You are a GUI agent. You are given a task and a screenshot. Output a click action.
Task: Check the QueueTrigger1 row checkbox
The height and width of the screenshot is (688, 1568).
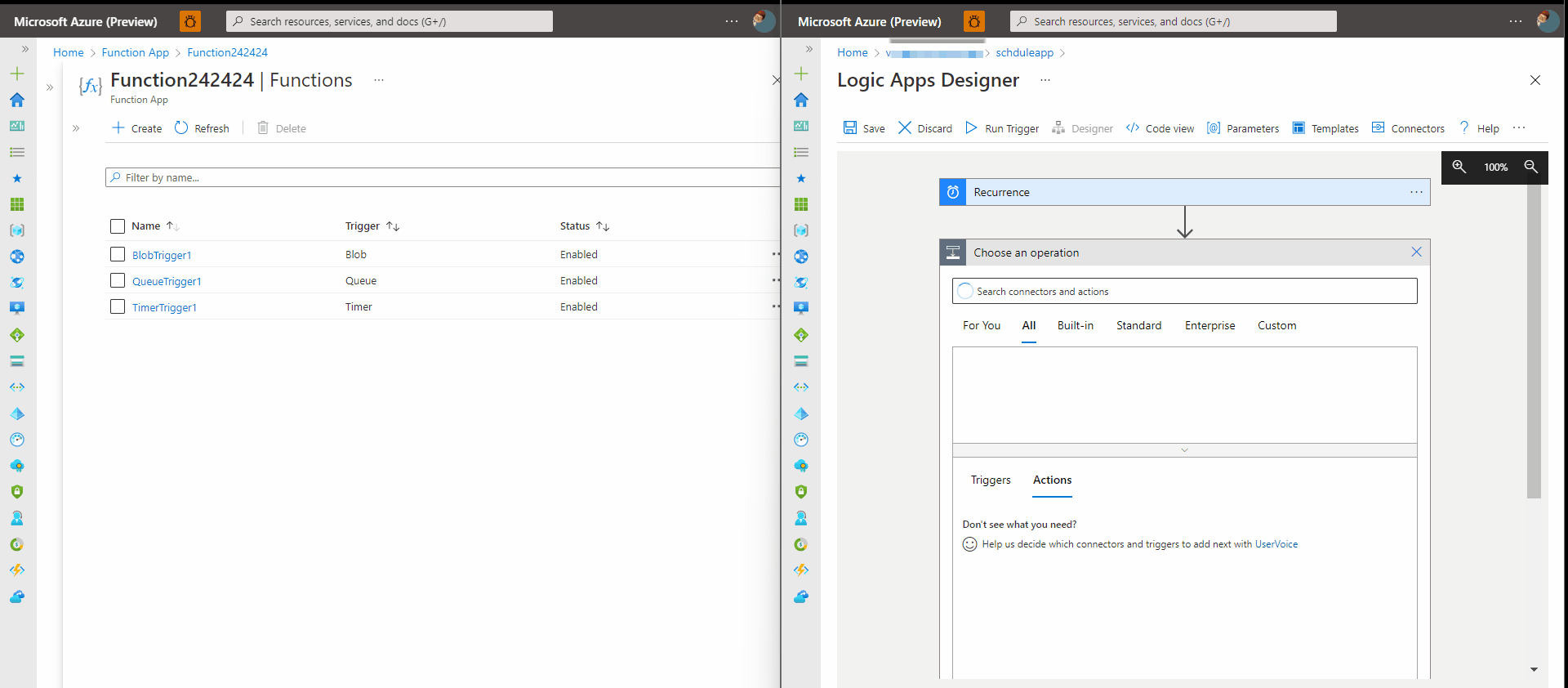point(118,281)
